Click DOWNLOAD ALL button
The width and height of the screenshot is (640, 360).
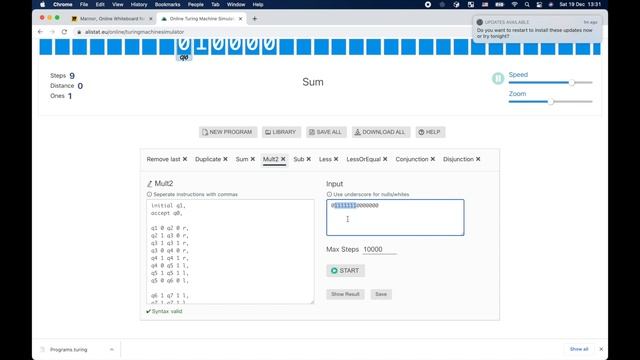click(381, 132)
